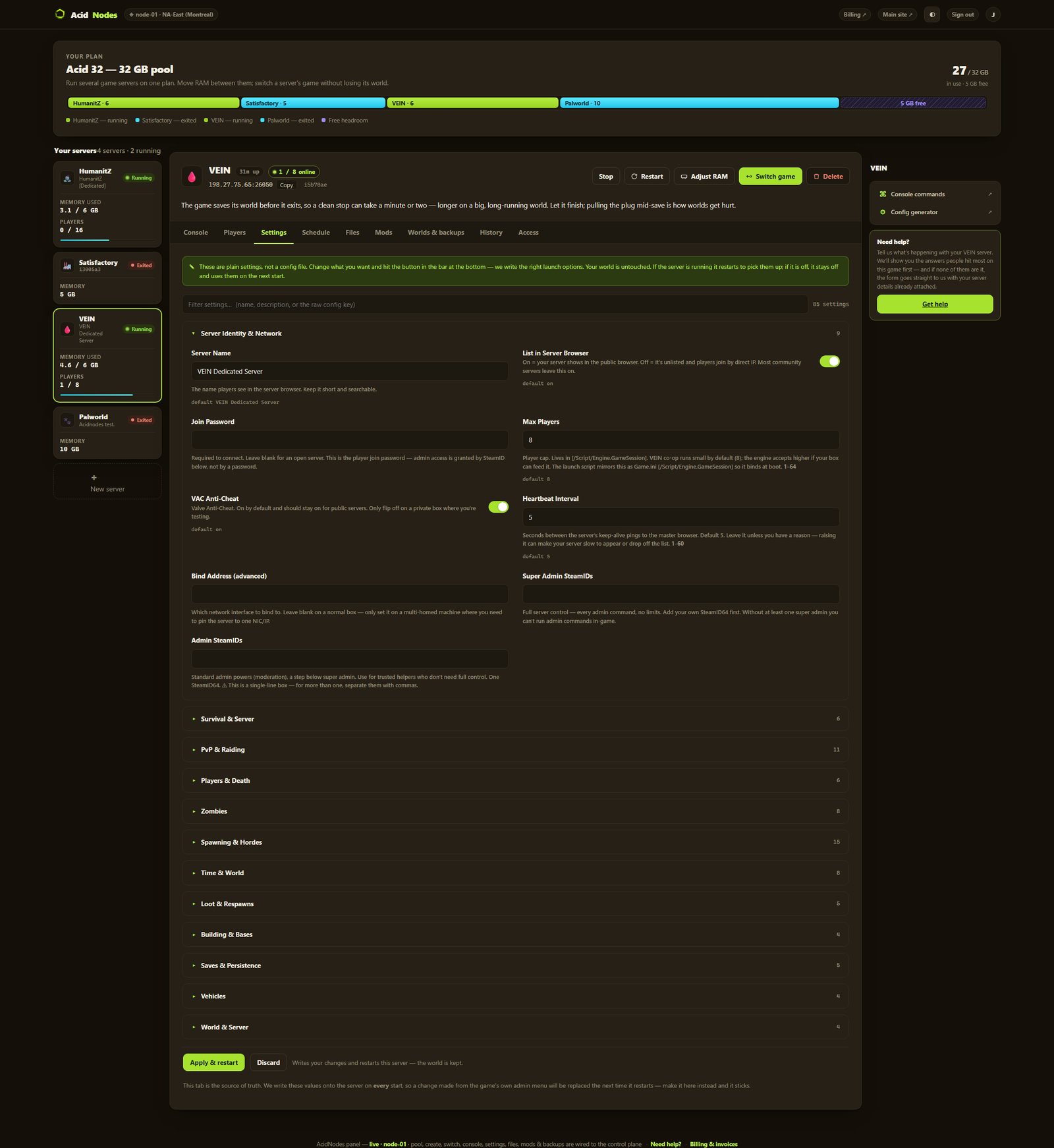This screenshot has height=1148, width=1054.
Task: Toggle List in Server Browser off
Action: [829, 361]
